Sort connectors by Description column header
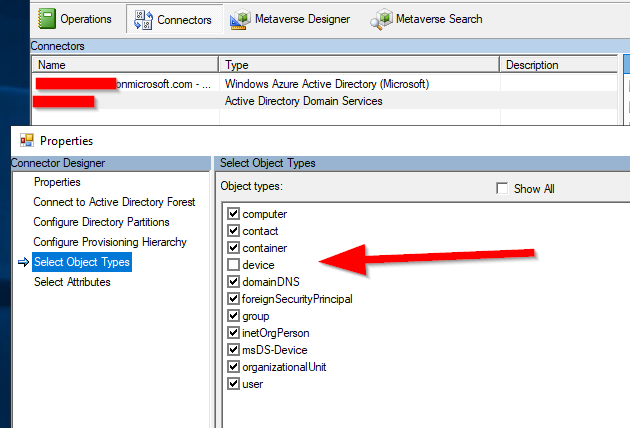630x428 pixels. (558, 65)
